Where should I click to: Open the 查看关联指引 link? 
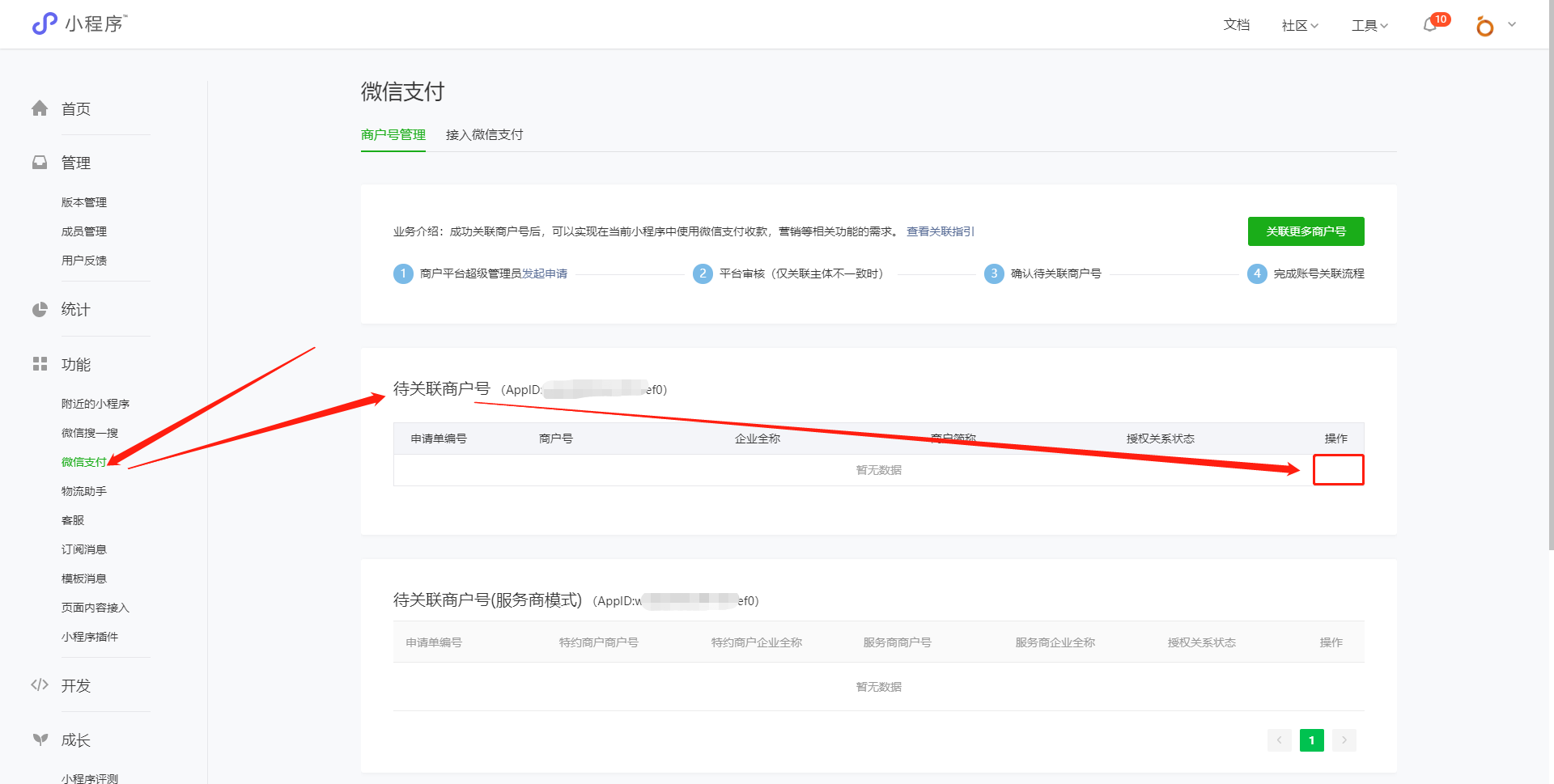940,231
